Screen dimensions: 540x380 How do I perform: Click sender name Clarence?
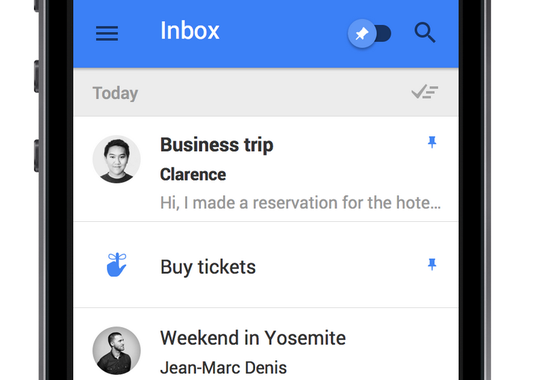(193, 174)
